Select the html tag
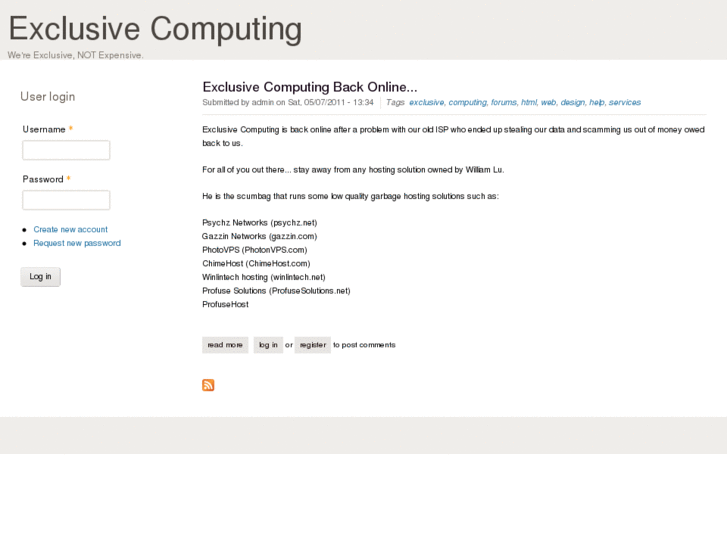 point(529,102)
